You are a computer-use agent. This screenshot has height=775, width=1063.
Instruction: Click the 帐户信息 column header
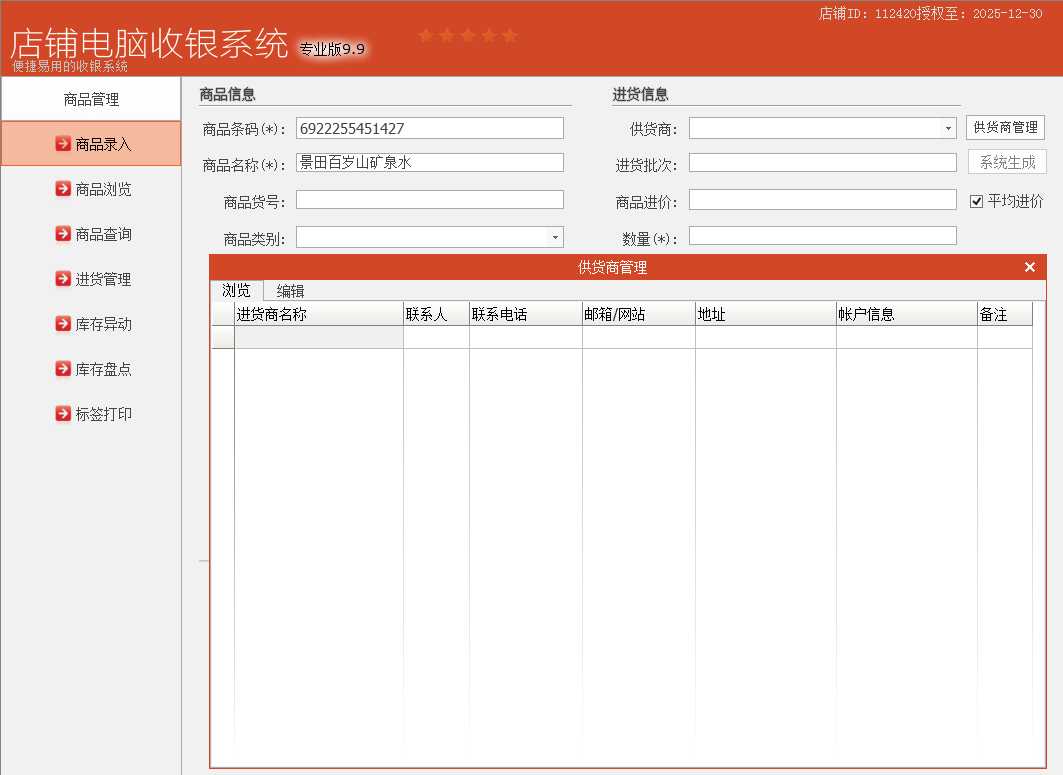[907, 314]
